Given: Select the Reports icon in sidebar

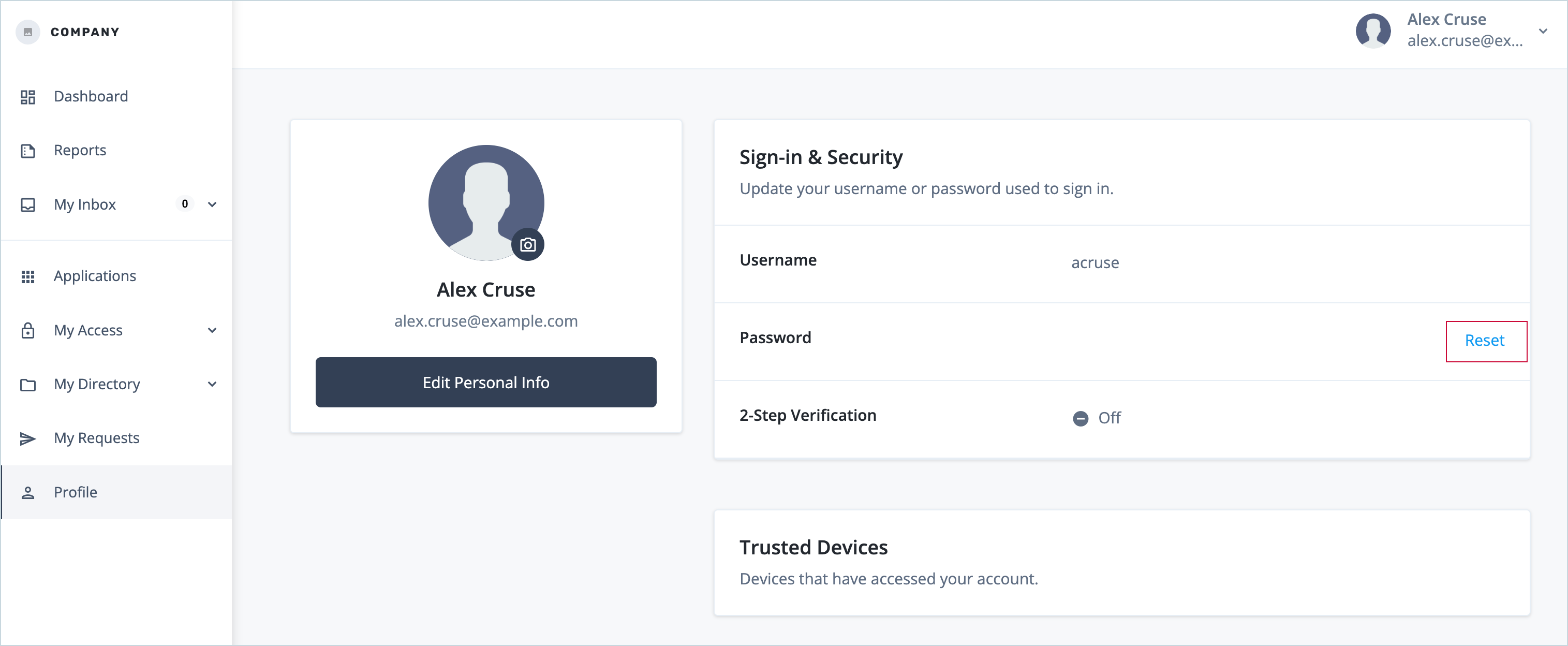Looking at the screenshot, I should (28, 150).
